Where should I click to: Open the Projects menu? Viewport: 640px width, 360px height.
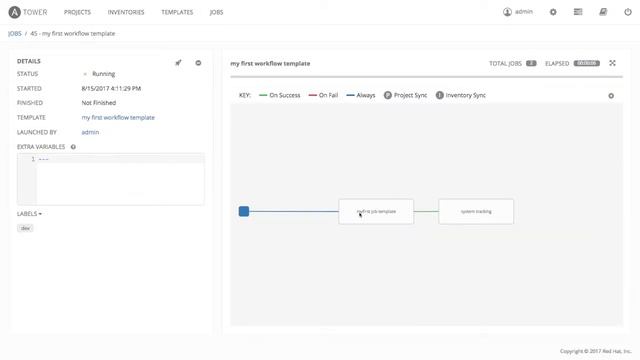point(77,12)
